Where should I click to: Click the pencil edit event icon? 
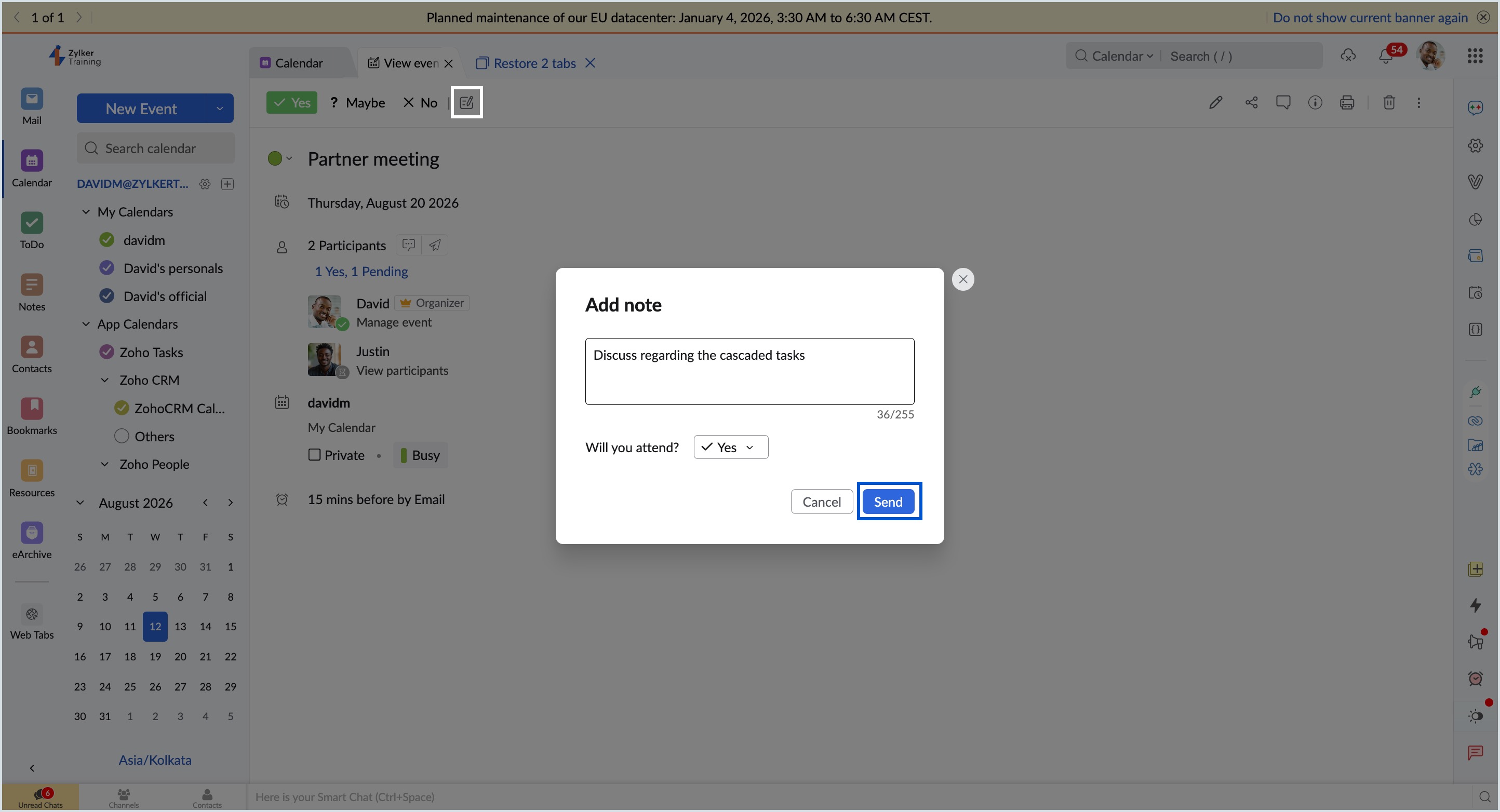tap(1215, 103)
